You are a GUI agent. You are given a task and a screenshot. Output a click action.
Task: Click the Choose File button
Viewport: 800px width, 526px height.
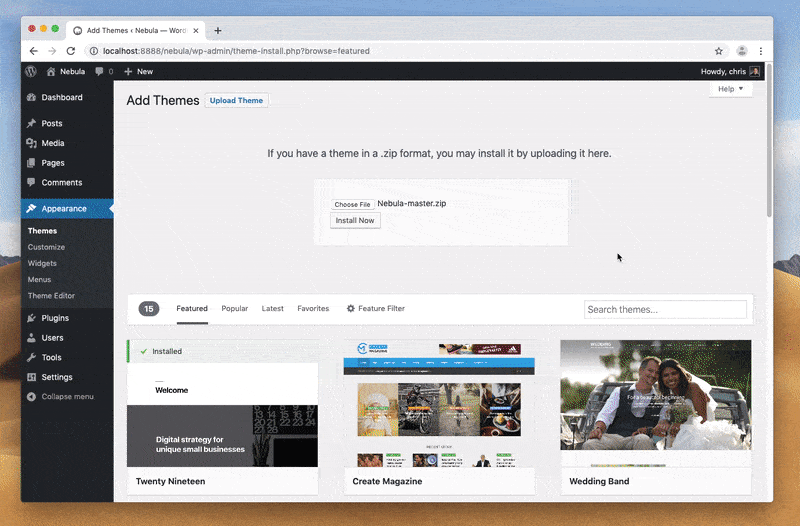tap(352, 204)
